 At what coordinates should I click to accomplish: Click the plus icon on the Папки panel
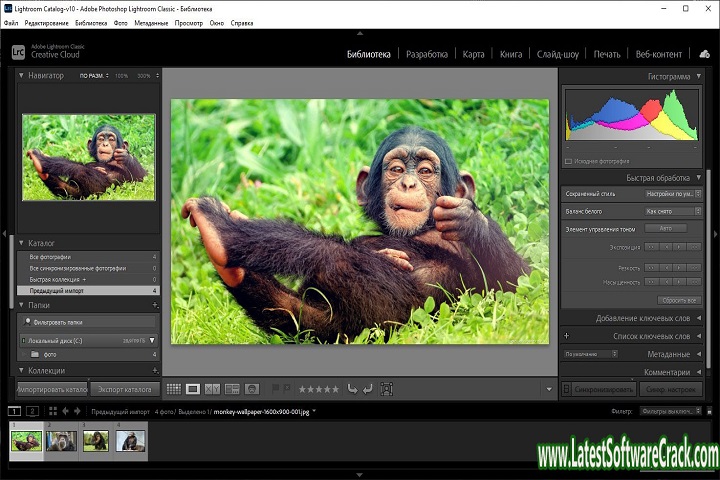pos(155,305)
